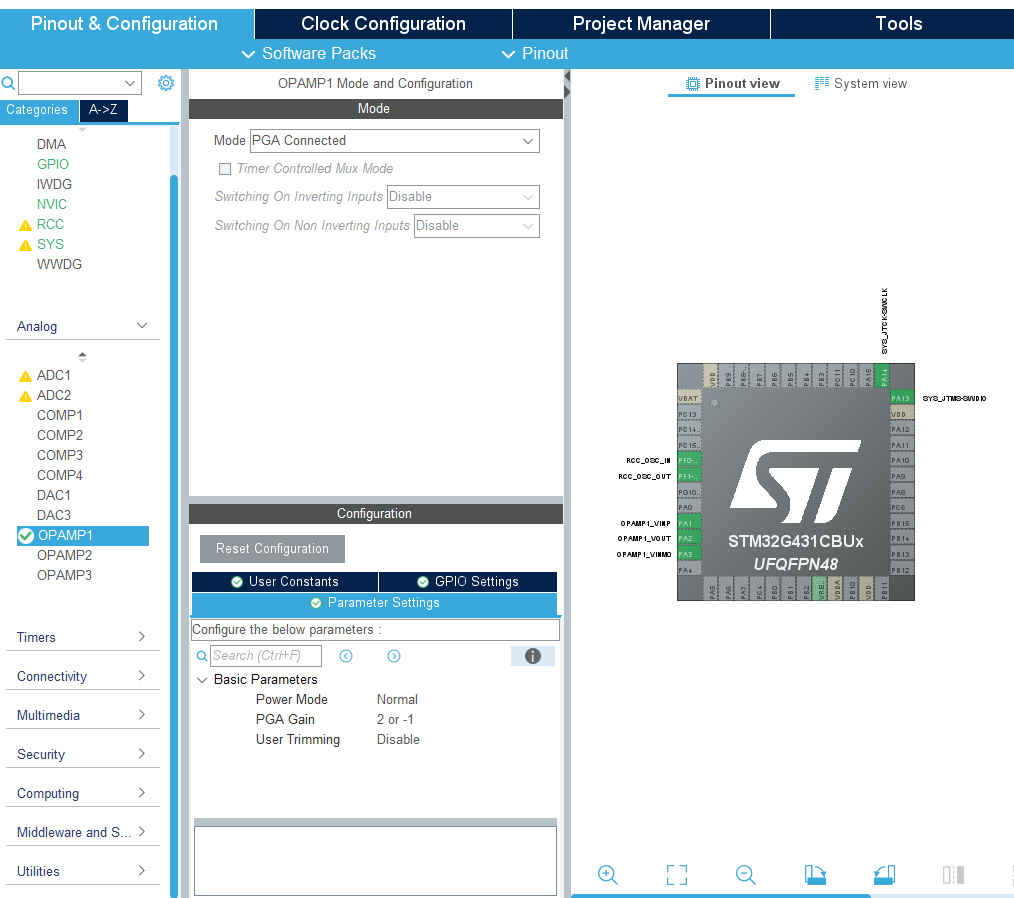Collapse the Basic Parameters section
The image size is (1014, 898).
click(203, 679)
